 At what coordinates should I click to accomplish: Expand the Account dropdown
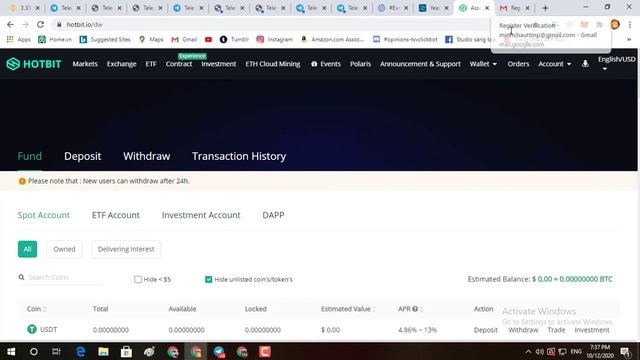pyautogui.click(x=555, y=64)
